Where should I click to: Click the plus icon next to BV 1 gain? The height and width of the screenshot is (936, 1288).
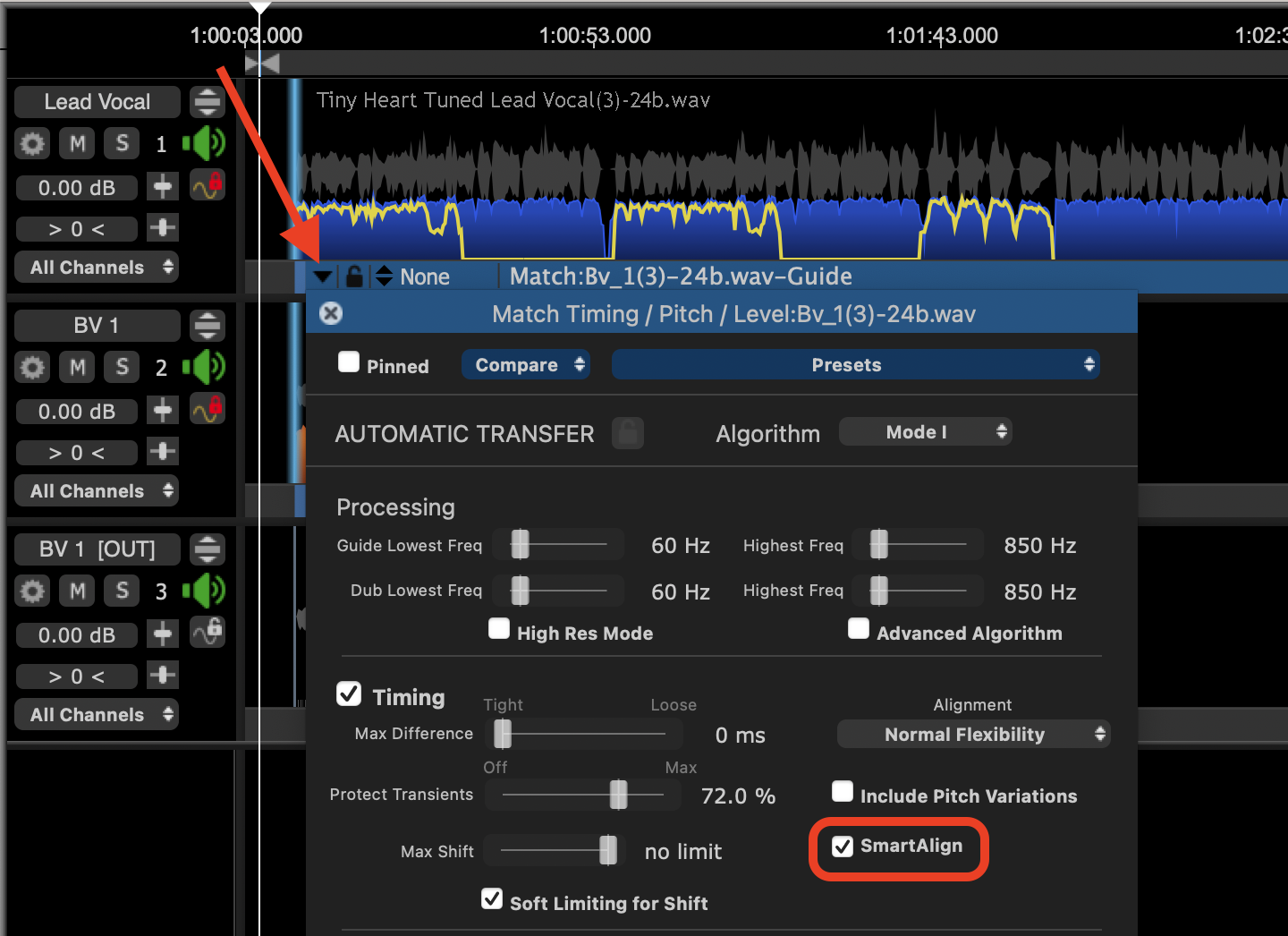tap(163, 411)
